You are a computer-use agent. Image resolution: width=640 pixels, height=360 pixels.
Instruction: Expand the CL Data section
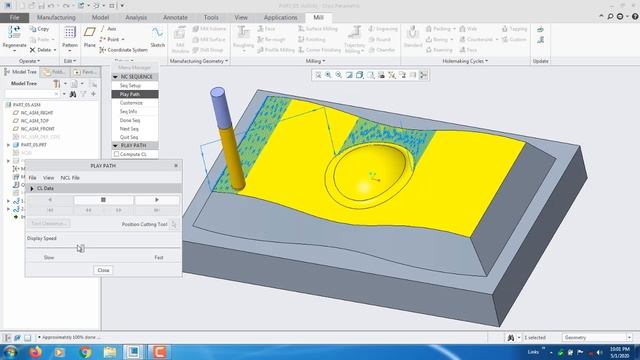32,189
